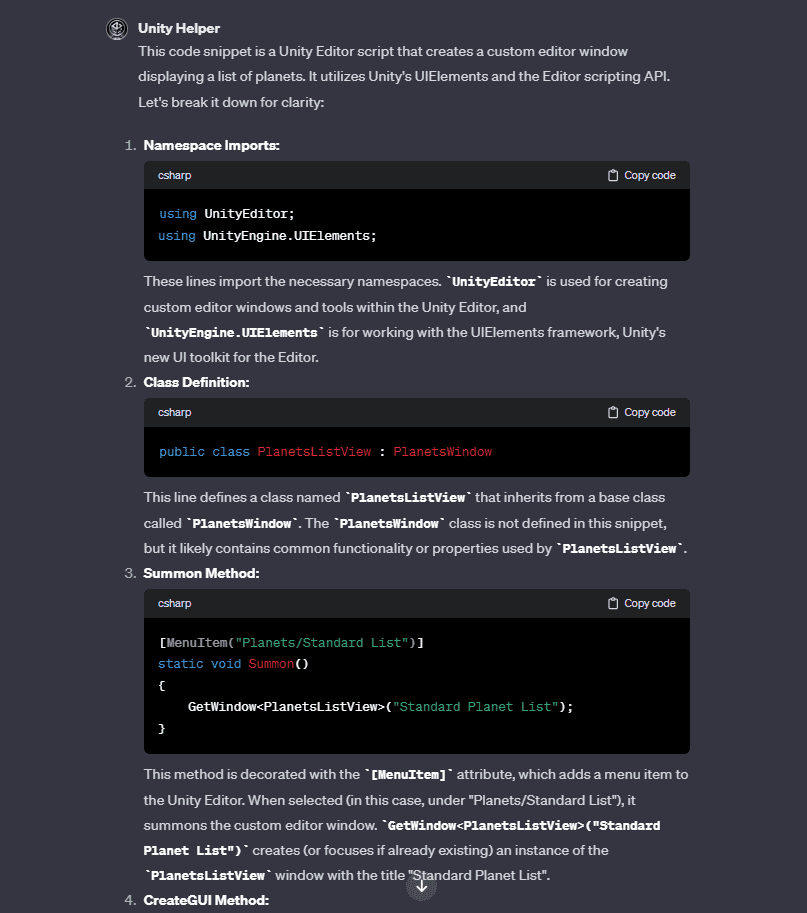807x913 pixels.
Task: Click the csharp label on Class Definition block
Action: pyautogui.click(x=174, y=412)
